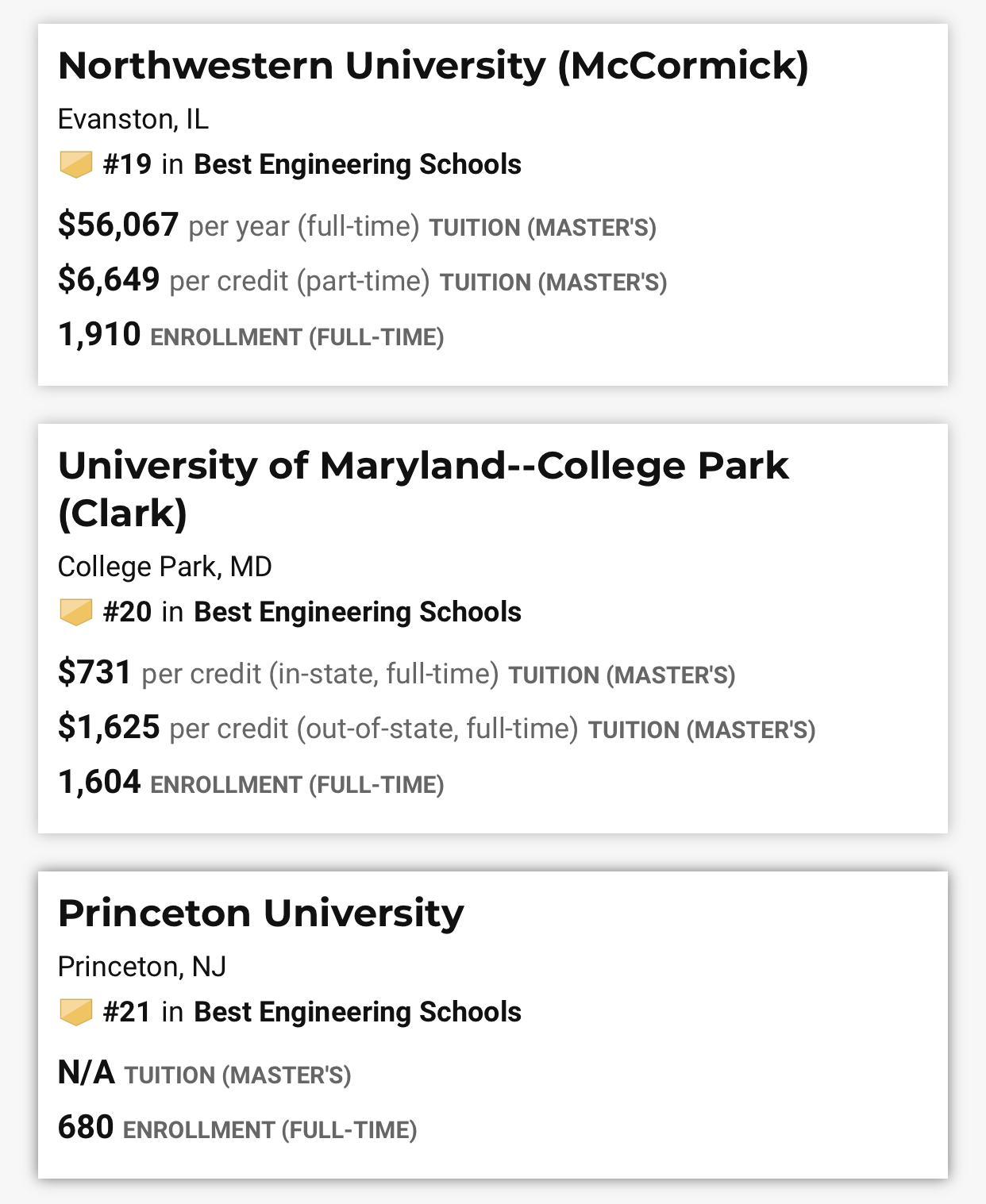The width and height of the screenshot is (986, 1204).
Task: Click Princeton's N/A master's tuition line
Action: point(205,1074)
